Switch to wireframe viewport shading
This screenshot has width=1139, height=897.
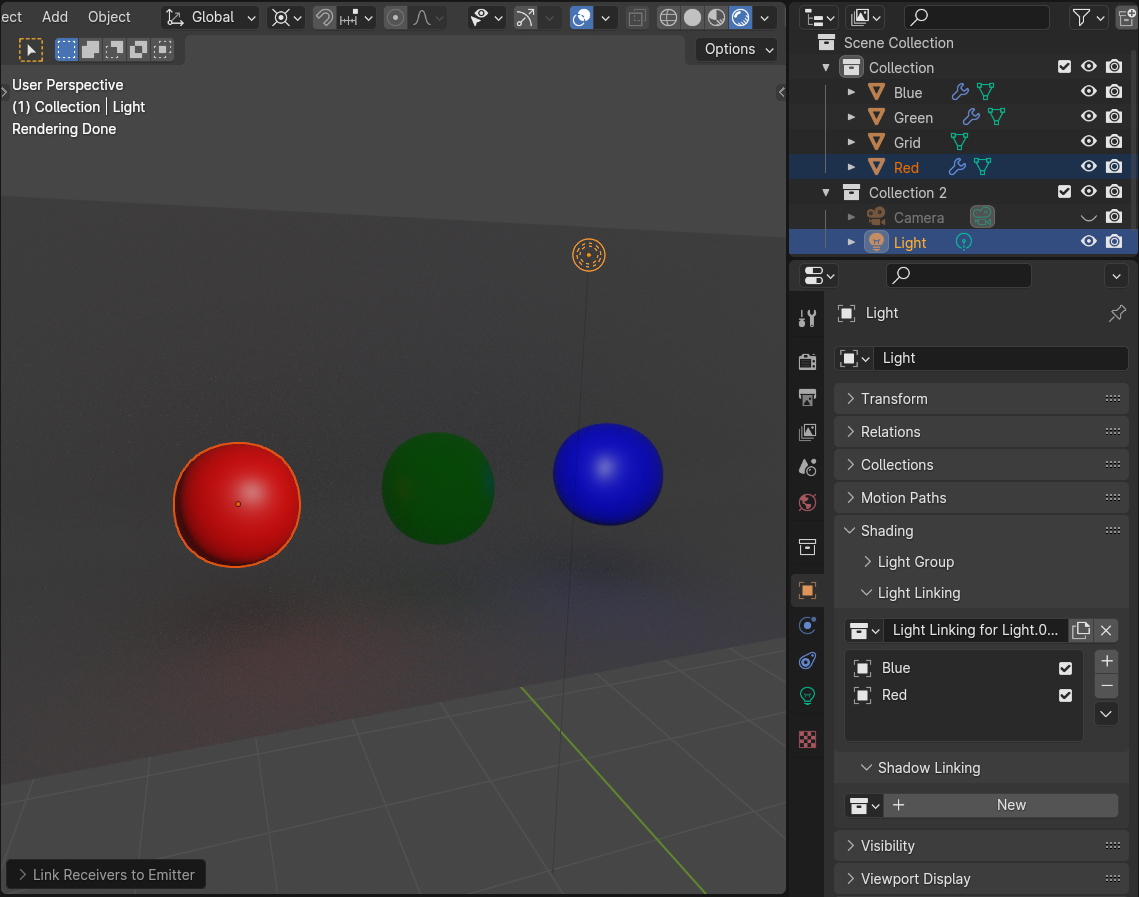pyautogui.click(x=668, y=17)
